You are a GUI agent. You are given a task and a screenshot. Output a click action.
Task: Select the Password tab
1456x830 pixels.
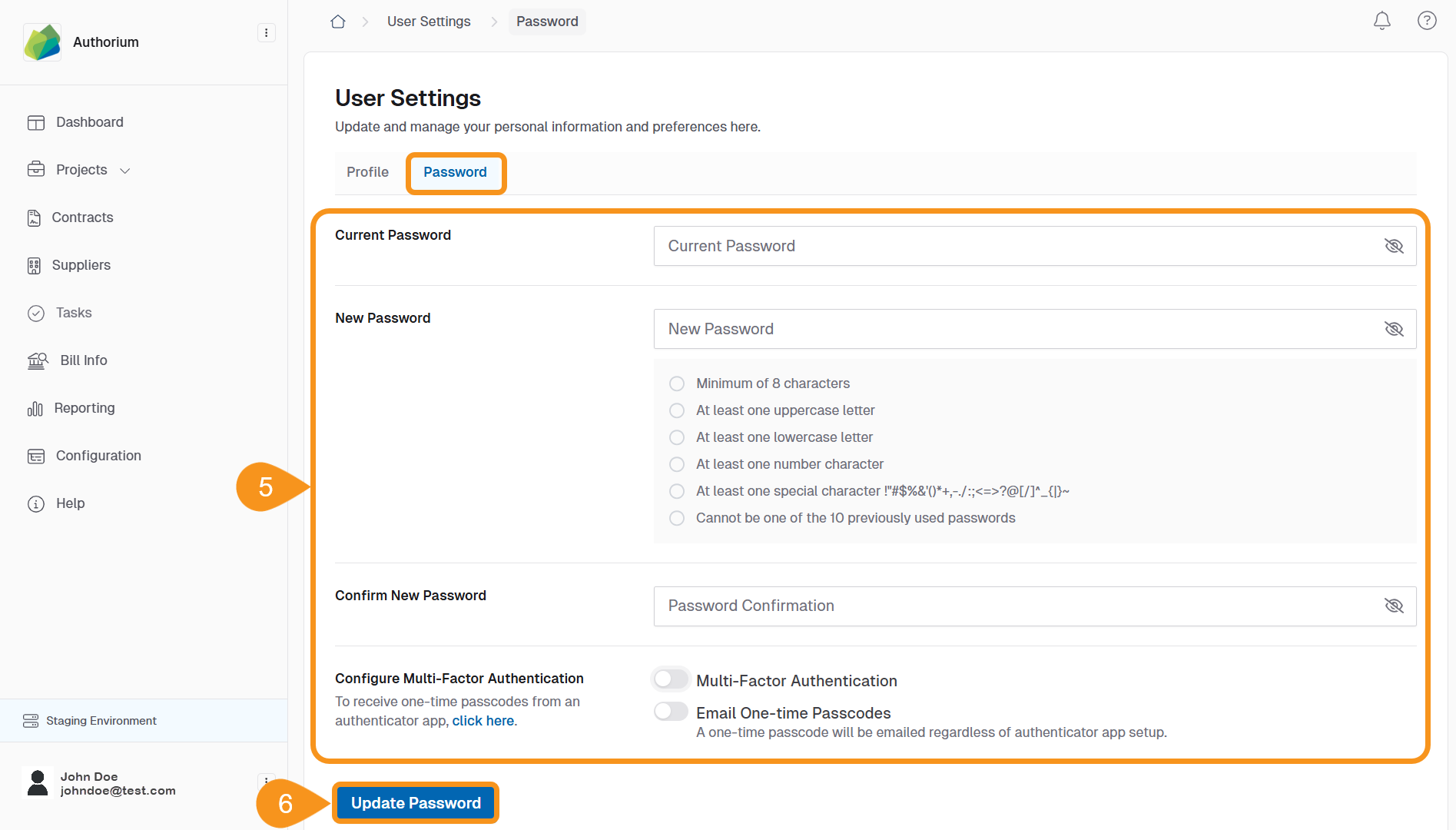tap(455, 172)
